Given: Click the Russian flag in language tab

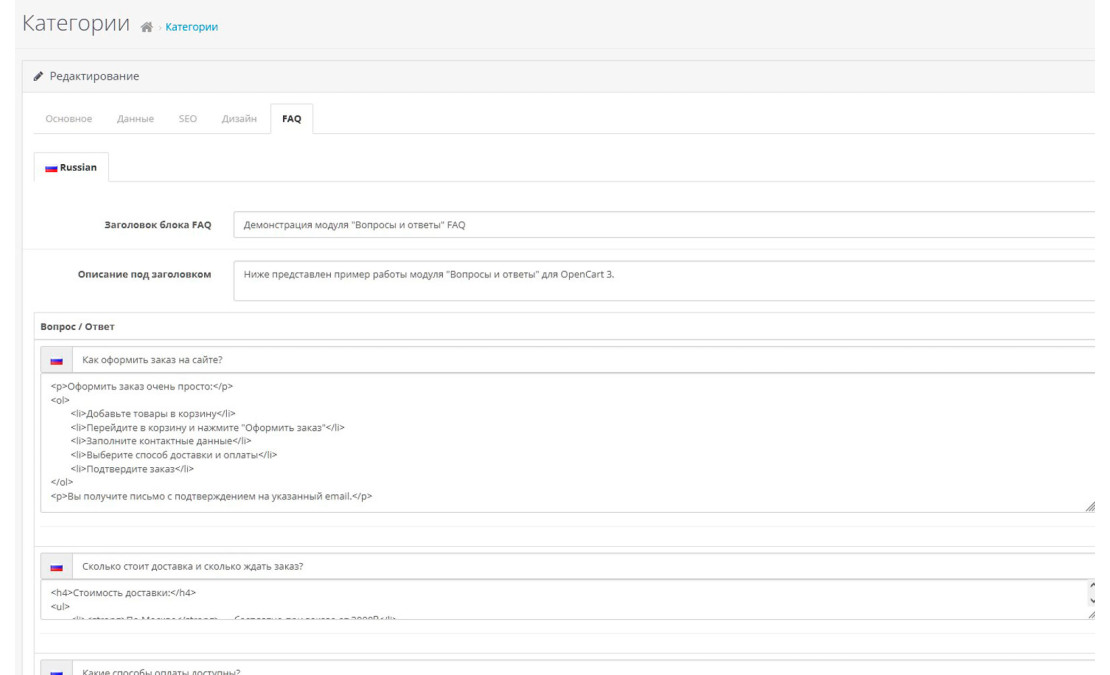Looking at the screenshot, I should 51,168.
